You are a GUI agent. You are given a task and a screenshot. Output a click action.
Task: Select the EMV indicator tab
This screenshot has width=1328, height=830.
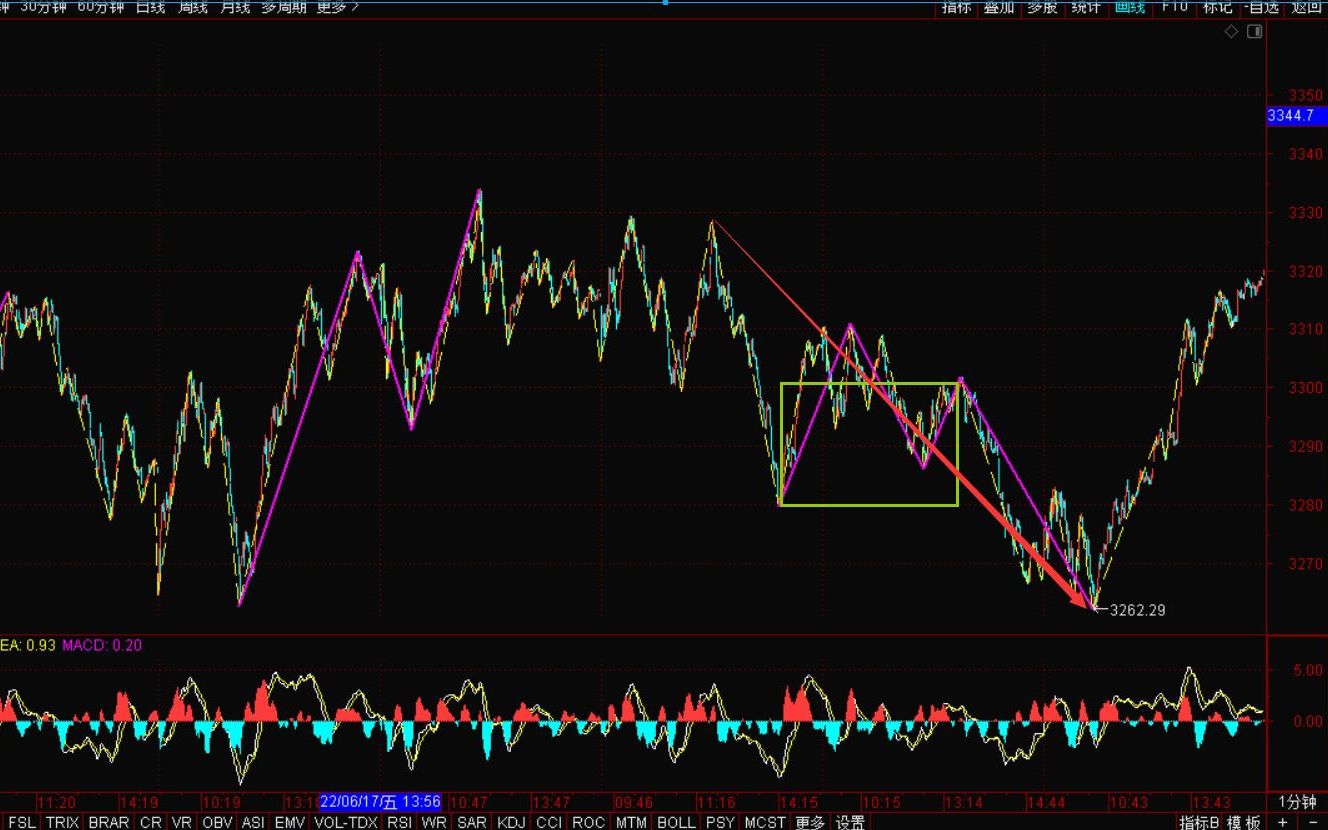(x=290, y=822)
